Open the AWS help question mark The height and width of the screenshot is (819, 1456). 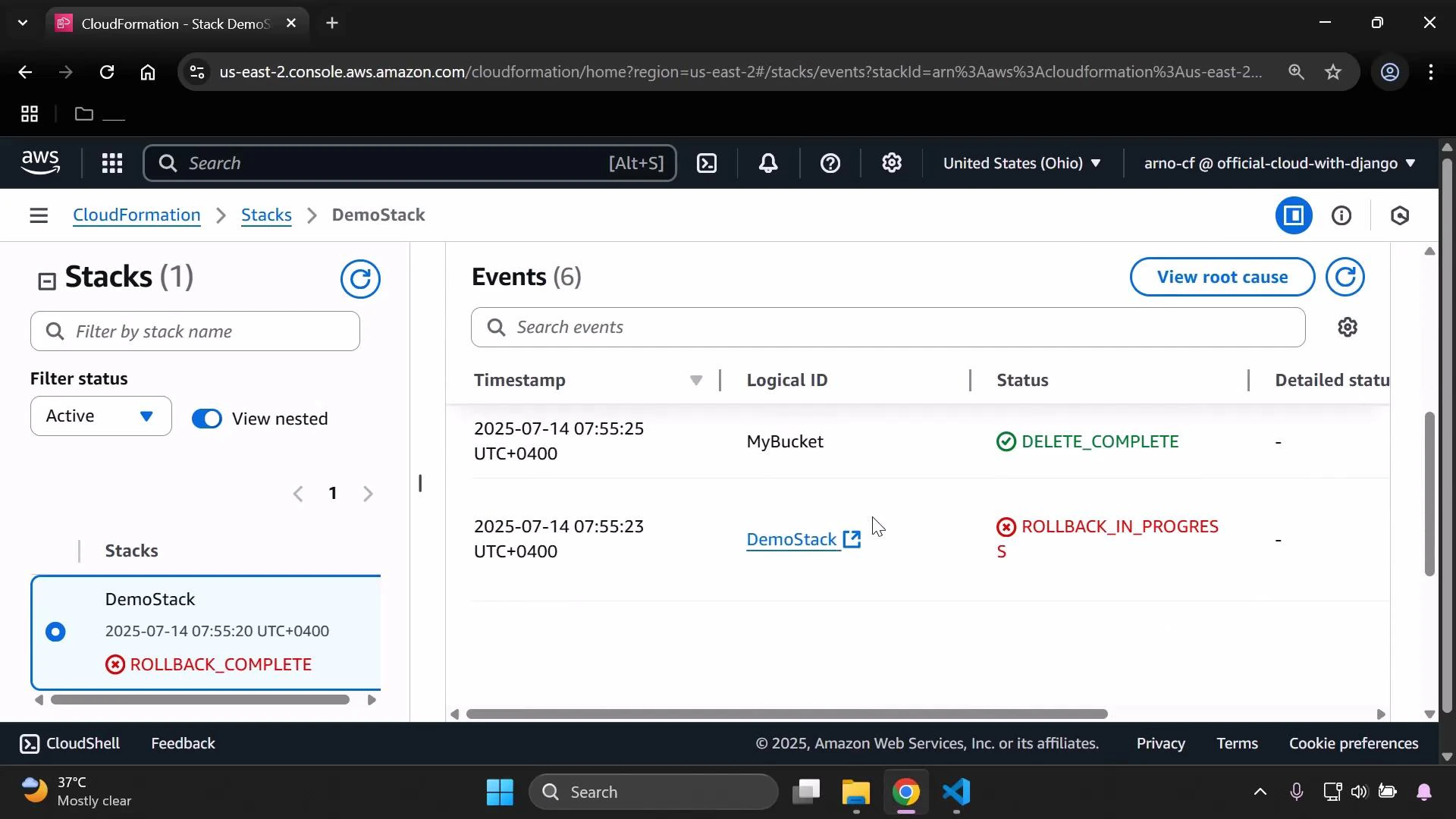pos(830,163)
